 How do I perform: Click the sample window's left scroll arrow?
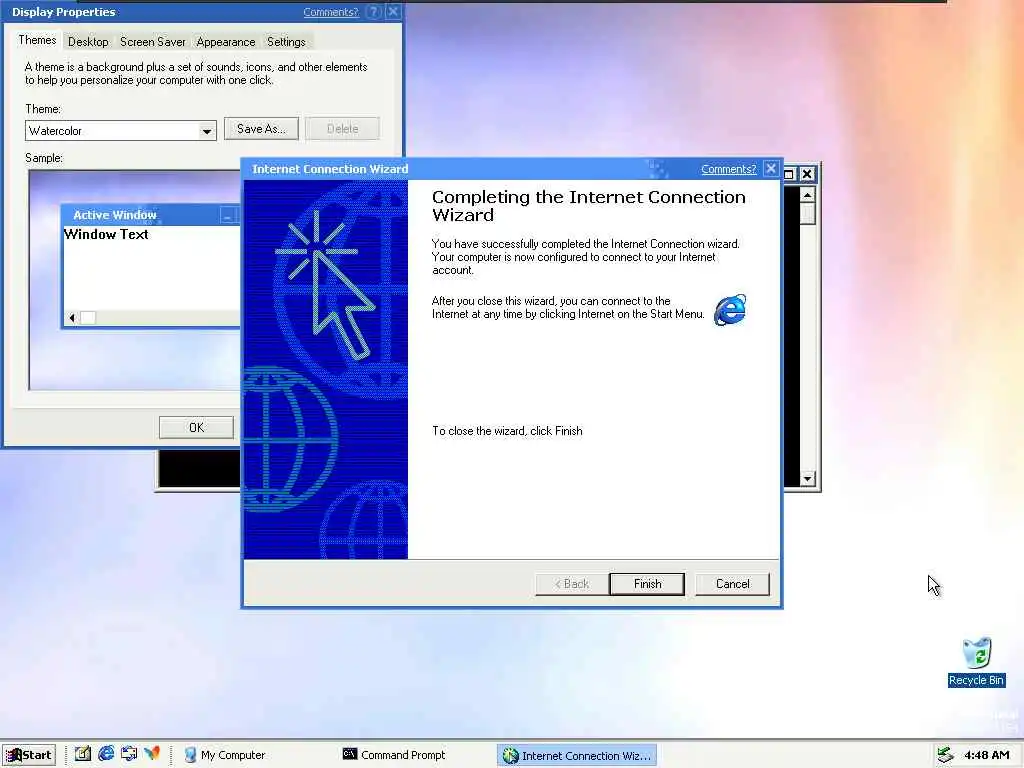(x=72, y=318)
